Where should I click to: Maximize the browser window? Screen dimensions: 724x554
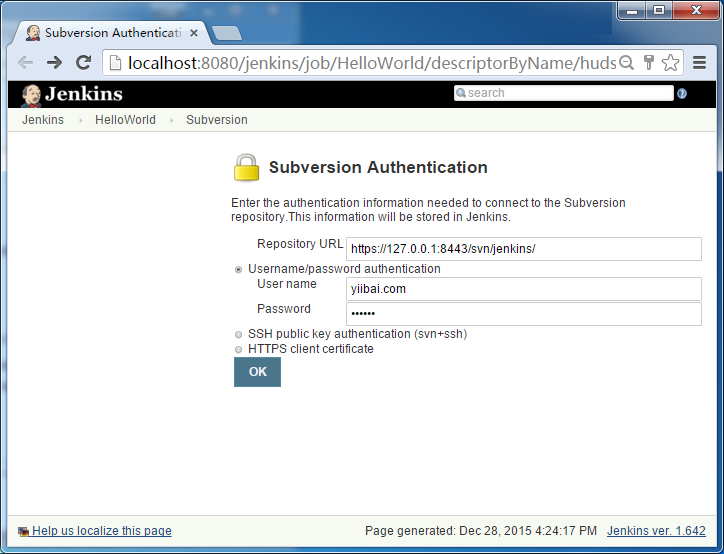tap(659, 10)
